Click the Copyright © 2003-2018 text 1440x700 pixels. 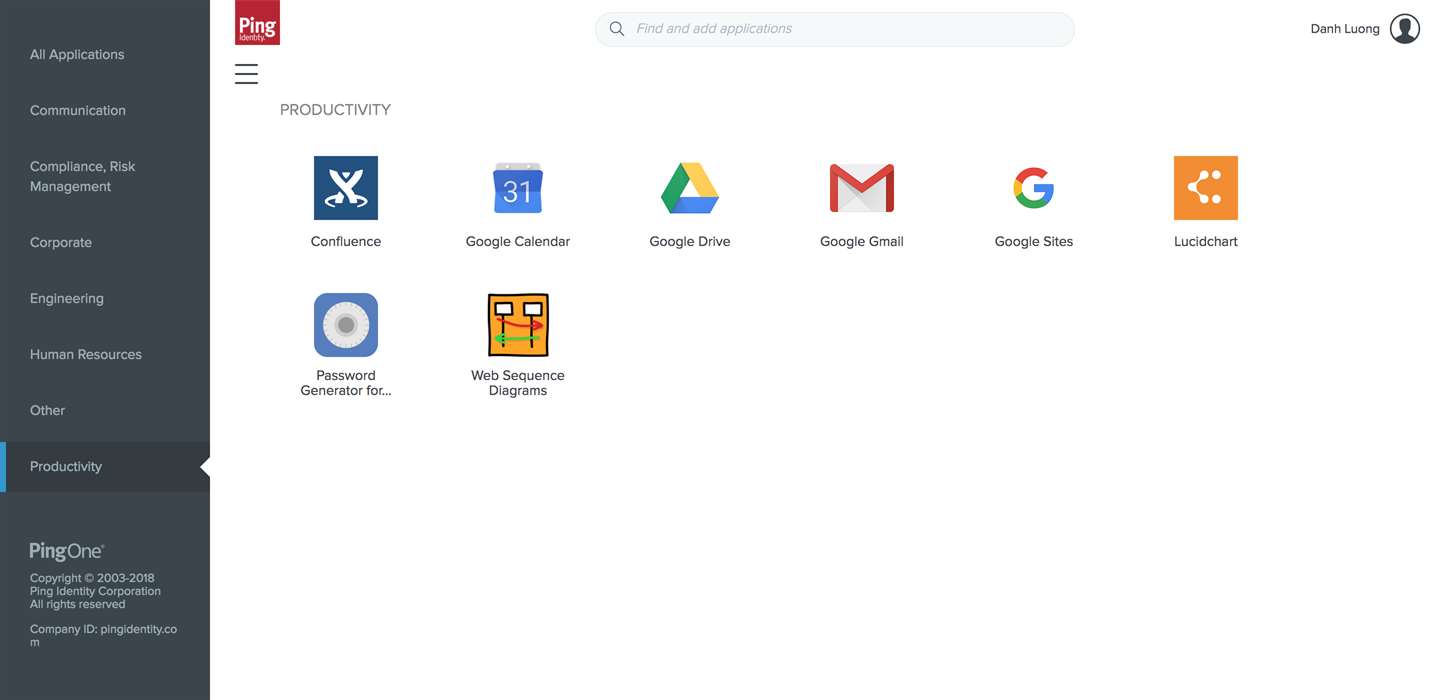pyautogui.click(x=92, y=578)
